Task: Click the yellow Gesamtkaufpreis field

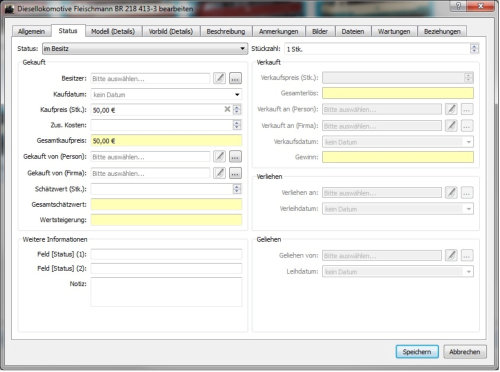Action: pos(166,141)
